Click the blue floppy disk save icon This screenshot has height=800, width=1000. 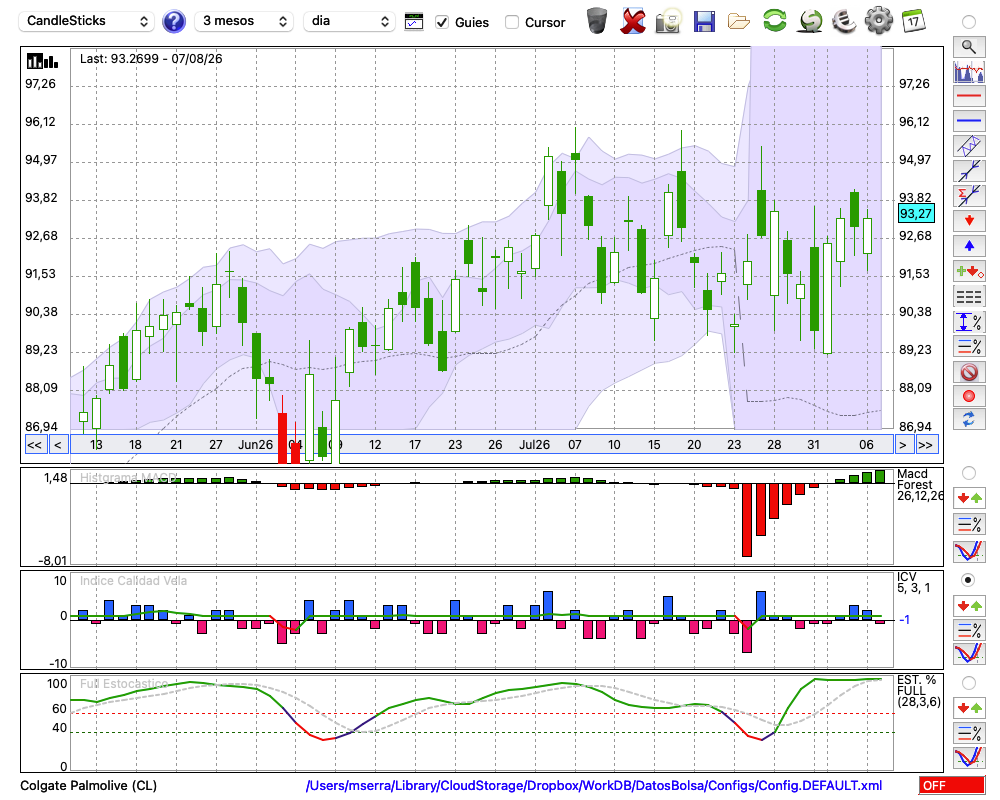coord(704,21)
